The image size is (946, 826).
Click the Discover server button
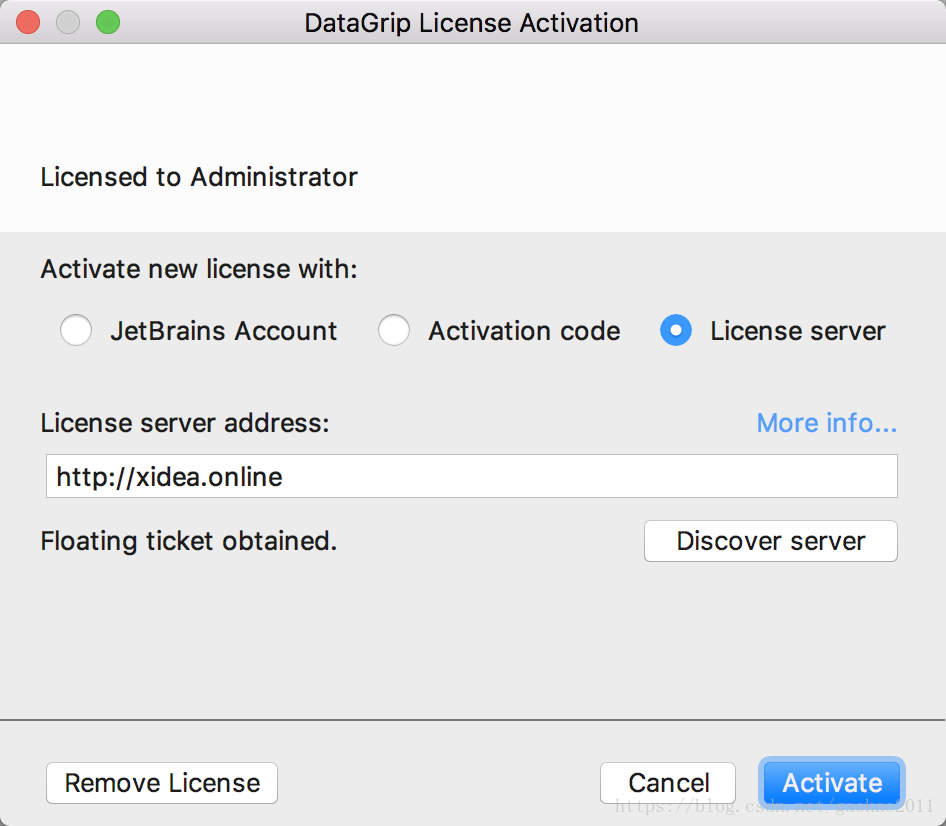tap(770, 541)
